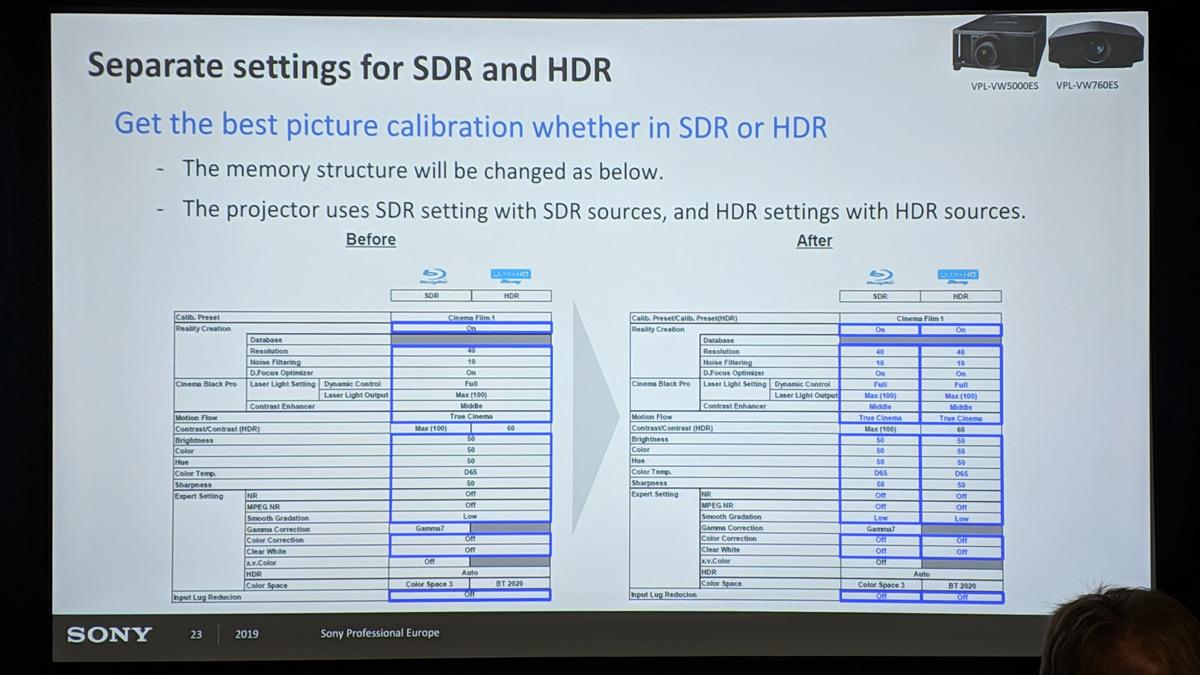
Task: Click 'MPEG NR' label in the After table
Action: 717,505
